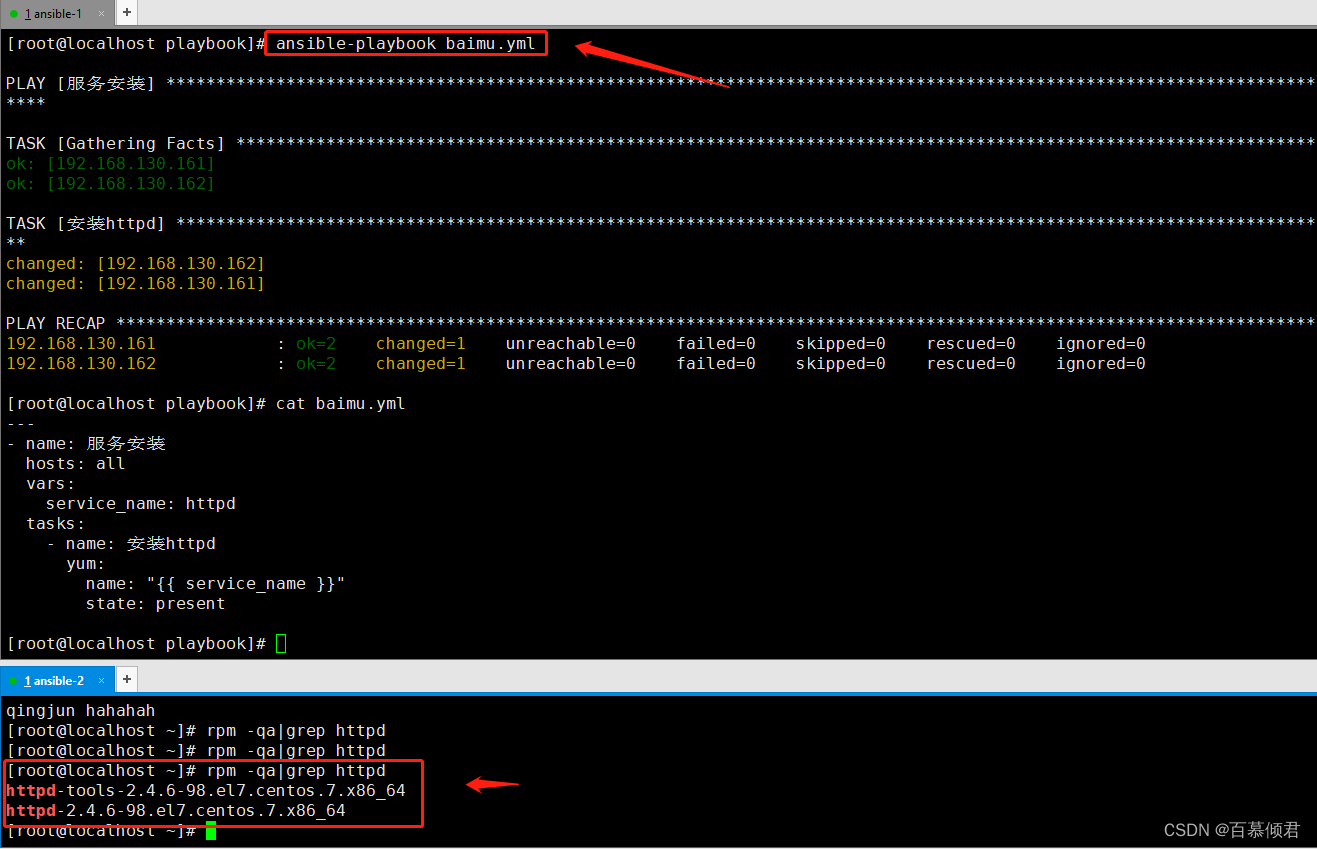This screenshot has height=849, width=1317.
Task: Click the 'vars:' YAML line
Action: point(51,484)
